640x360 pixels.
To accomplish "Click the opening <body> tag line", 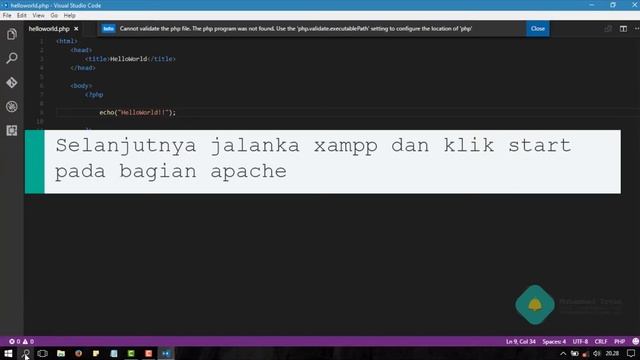I will point(81,86).
